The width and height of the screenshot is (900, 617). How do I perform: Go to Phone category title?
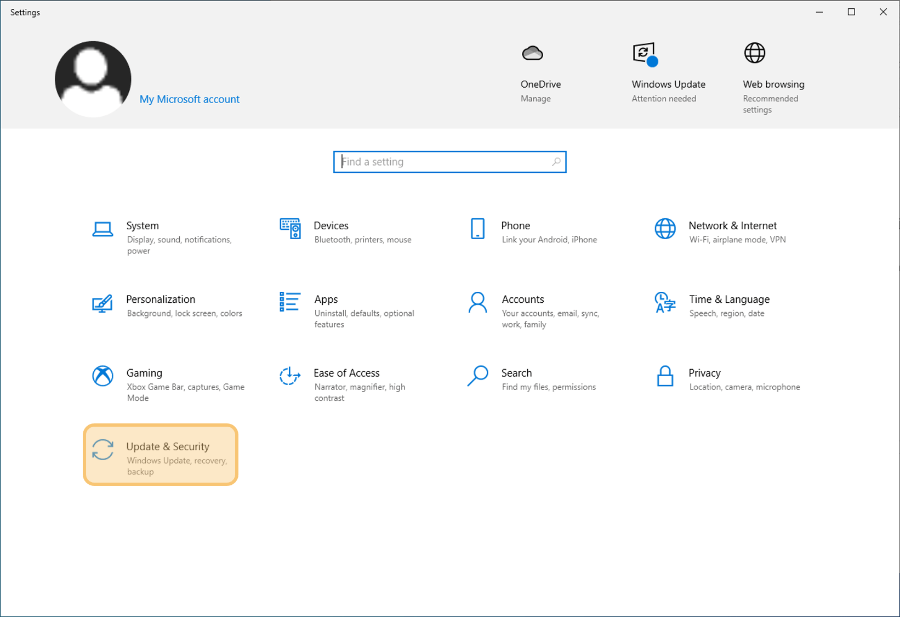pos(515,226)
